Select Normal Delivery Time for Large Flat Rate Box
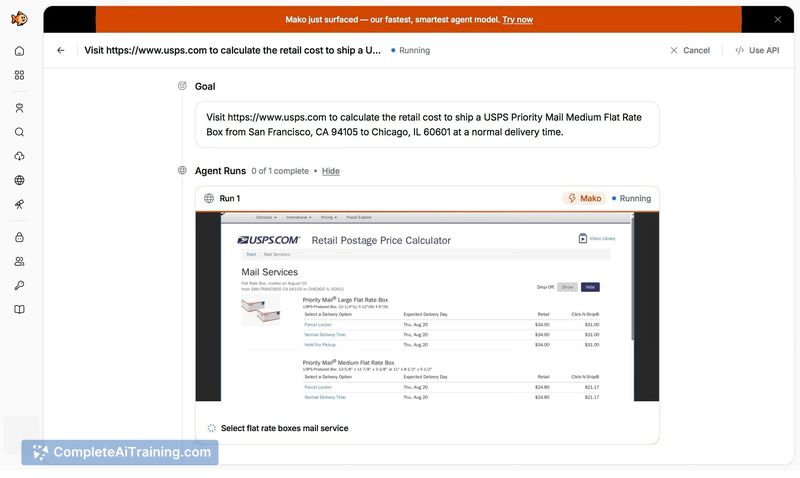 (x=325, y=335)
